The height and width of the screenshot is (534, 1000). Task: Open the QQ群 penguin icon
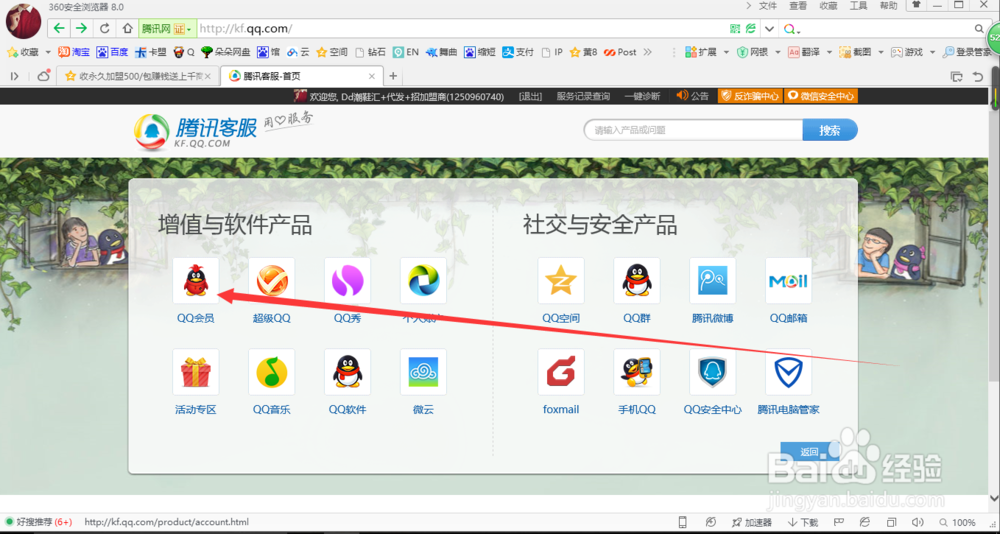pyautogui.click(x=636, y=281)
